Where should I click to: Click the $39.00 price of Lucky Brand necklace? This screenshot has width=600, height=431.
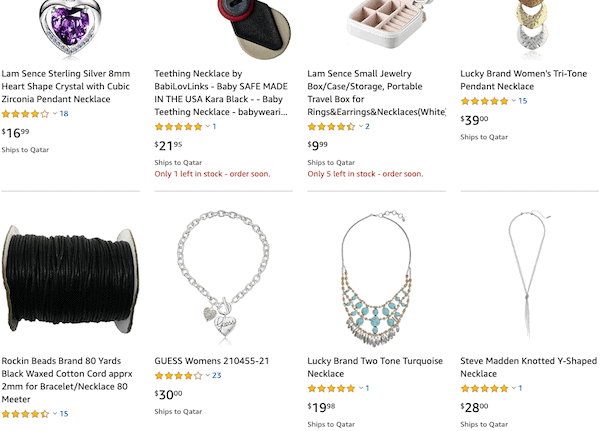tap(474, 120)
